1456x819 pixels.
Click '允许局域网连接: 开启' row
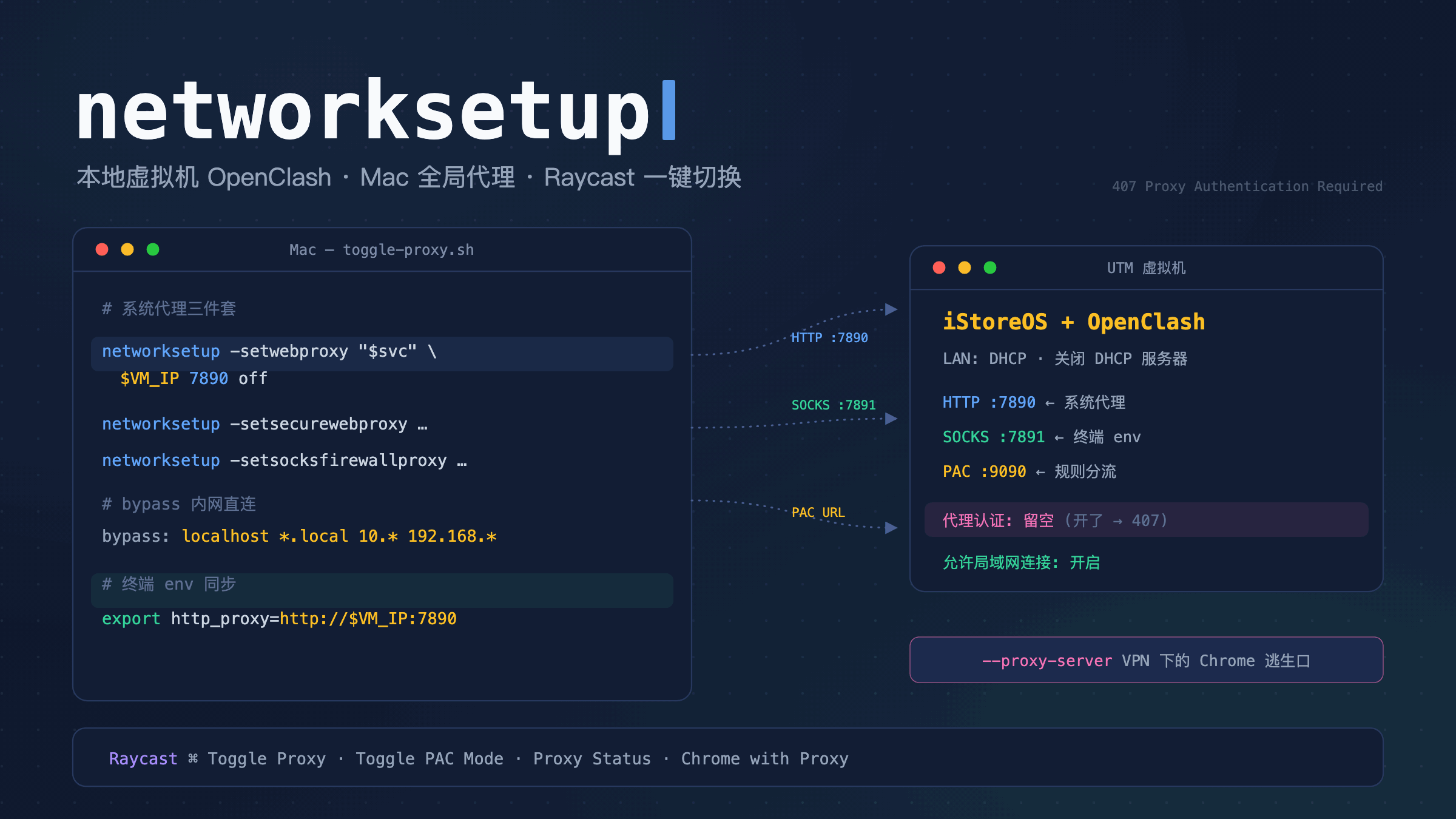1021,562
